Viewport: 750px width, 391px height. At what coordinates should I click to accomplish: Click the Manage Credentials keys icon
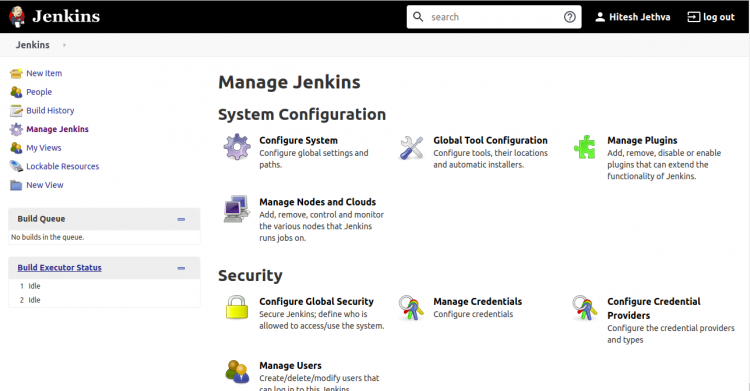click(x=411, y=308)
